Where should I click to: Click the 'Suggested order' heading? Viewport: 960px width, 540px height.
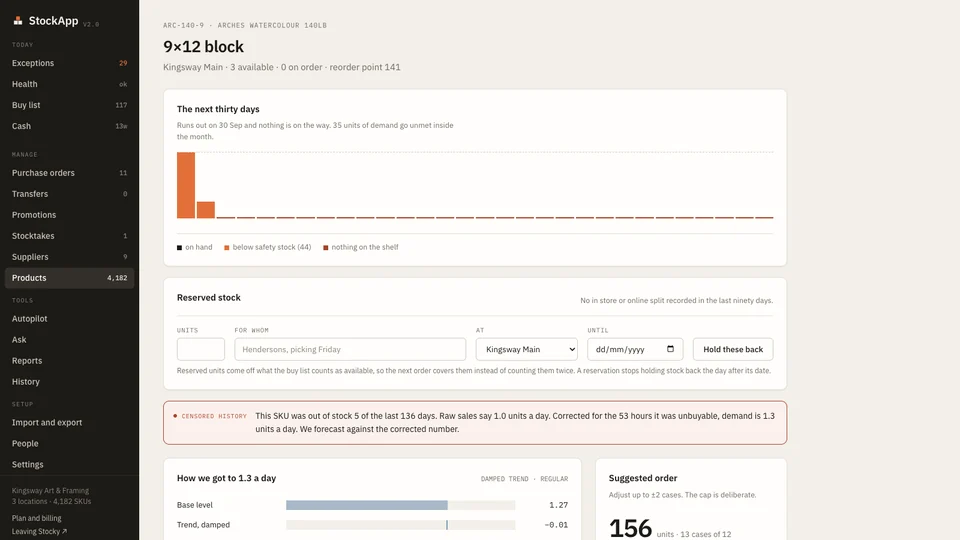(x=643, y=478)
